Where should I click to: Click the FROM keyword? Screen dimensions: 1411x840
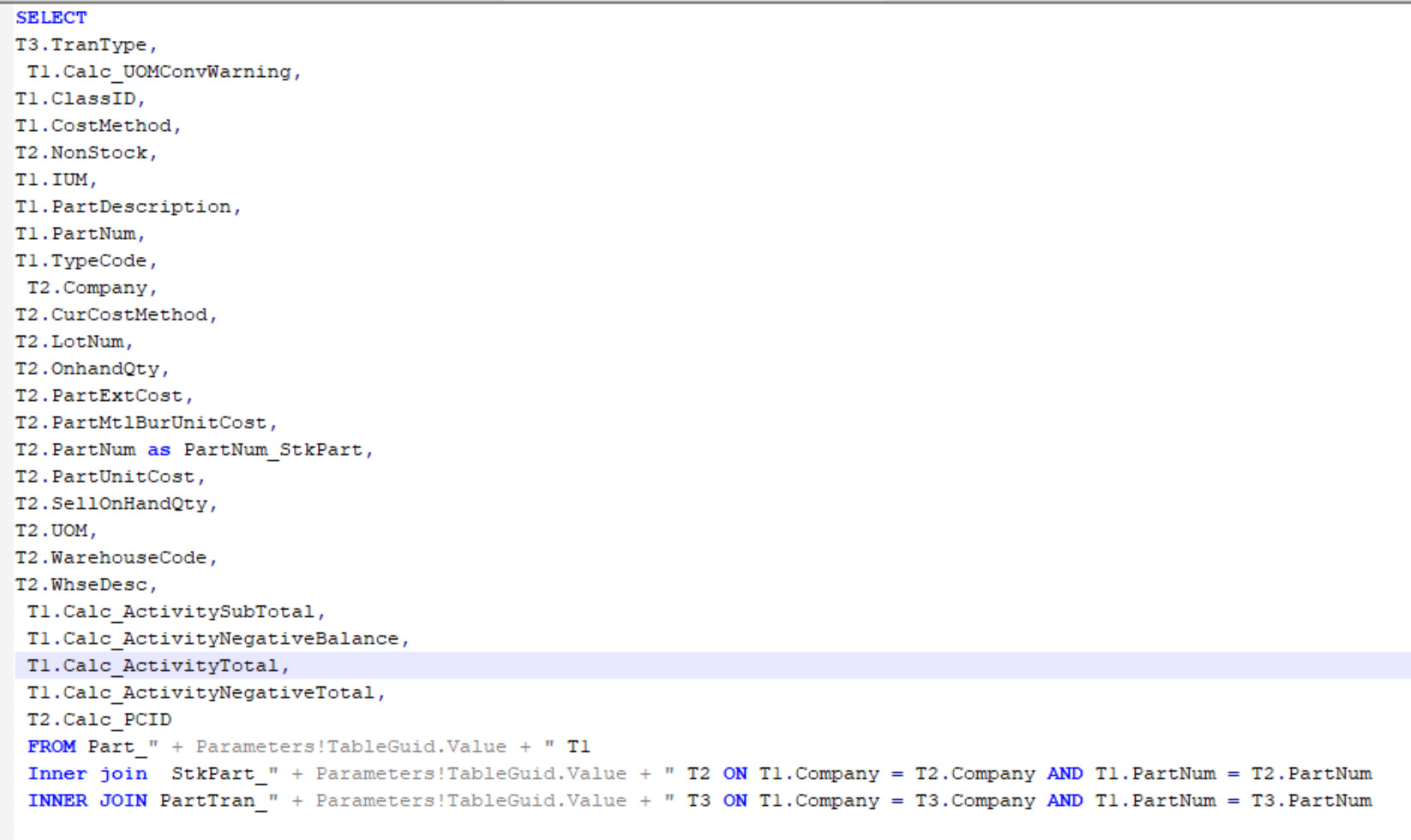[x=51, y=747]
